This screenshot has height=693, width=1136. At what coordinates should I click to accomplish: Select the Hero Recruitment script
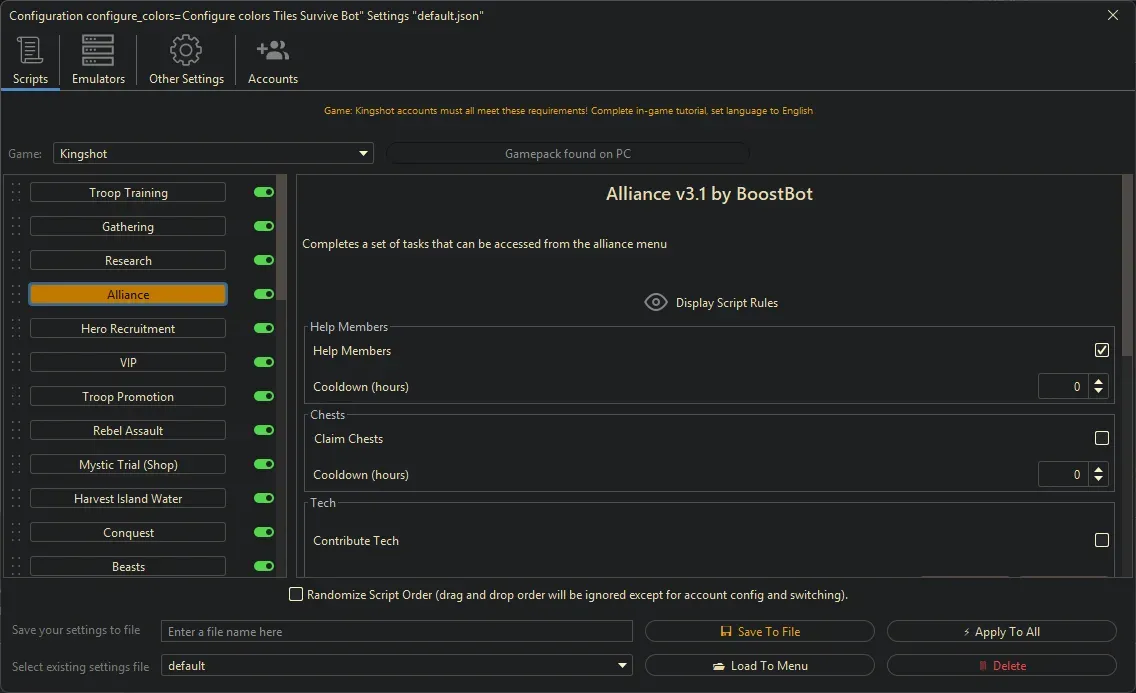(x=128, y=329)
